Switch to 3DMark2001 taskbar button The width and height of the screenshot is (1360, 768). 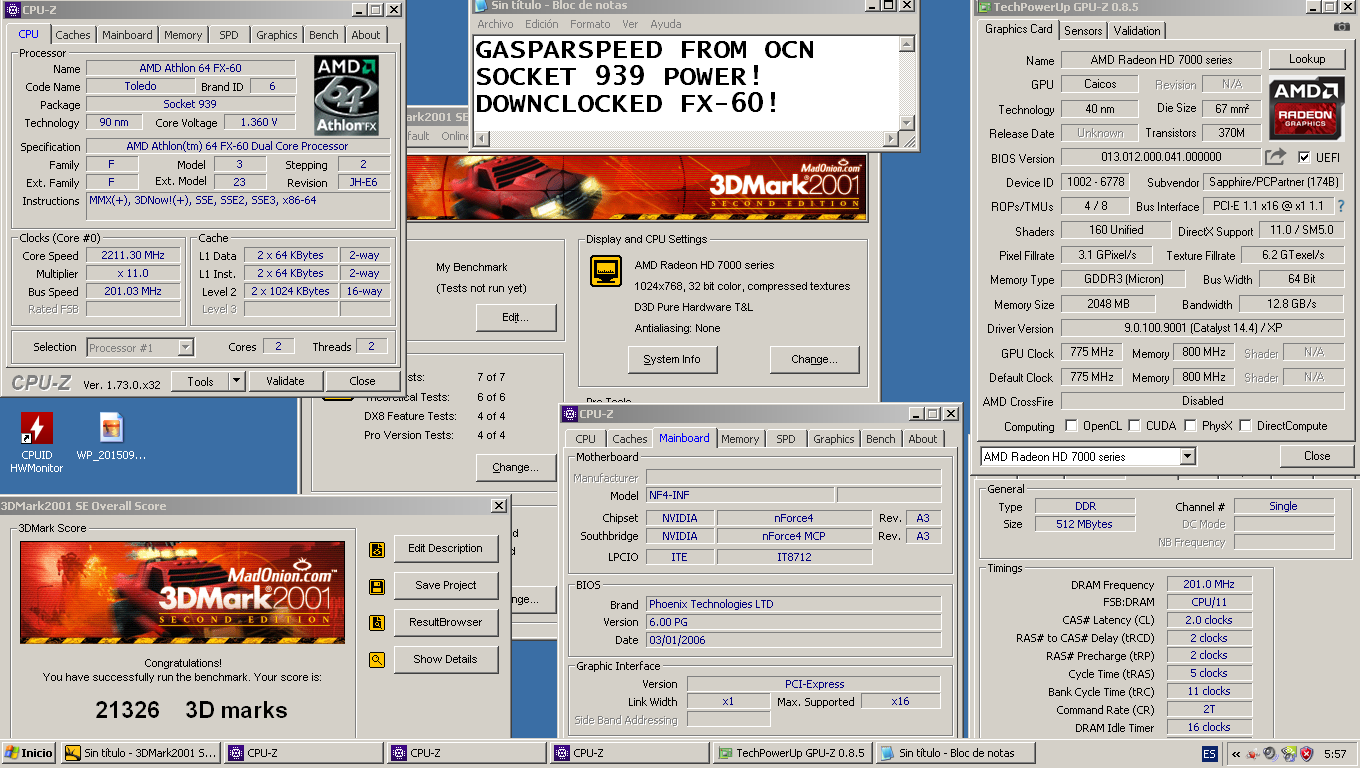[x=141, y=753]
